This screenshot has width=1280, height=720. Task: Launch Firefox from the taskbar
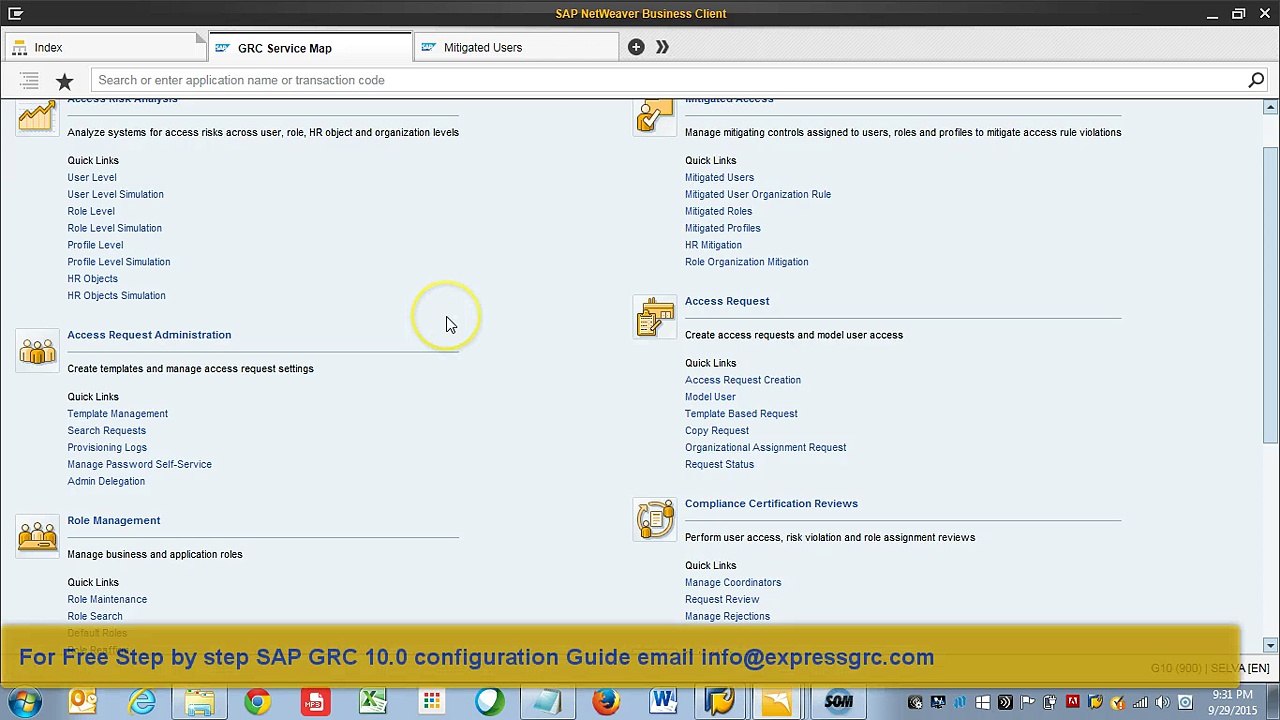[606, 702]
